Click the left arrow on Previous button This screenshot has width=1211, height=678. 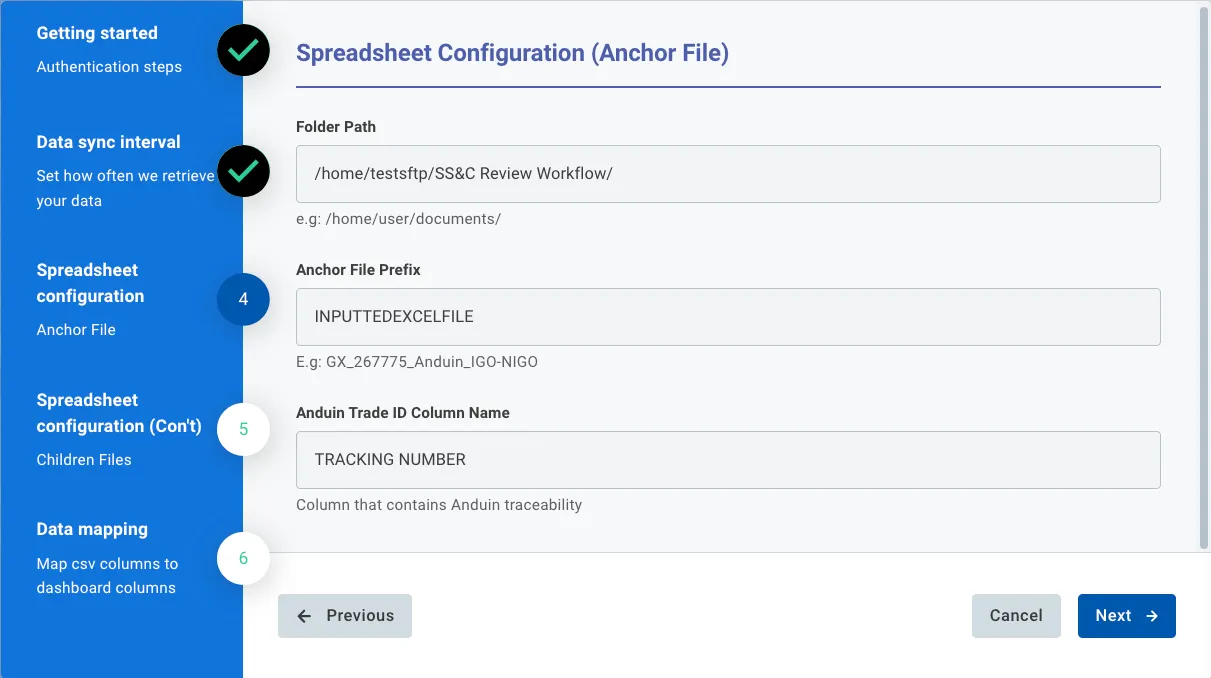[x=305, y=616]
